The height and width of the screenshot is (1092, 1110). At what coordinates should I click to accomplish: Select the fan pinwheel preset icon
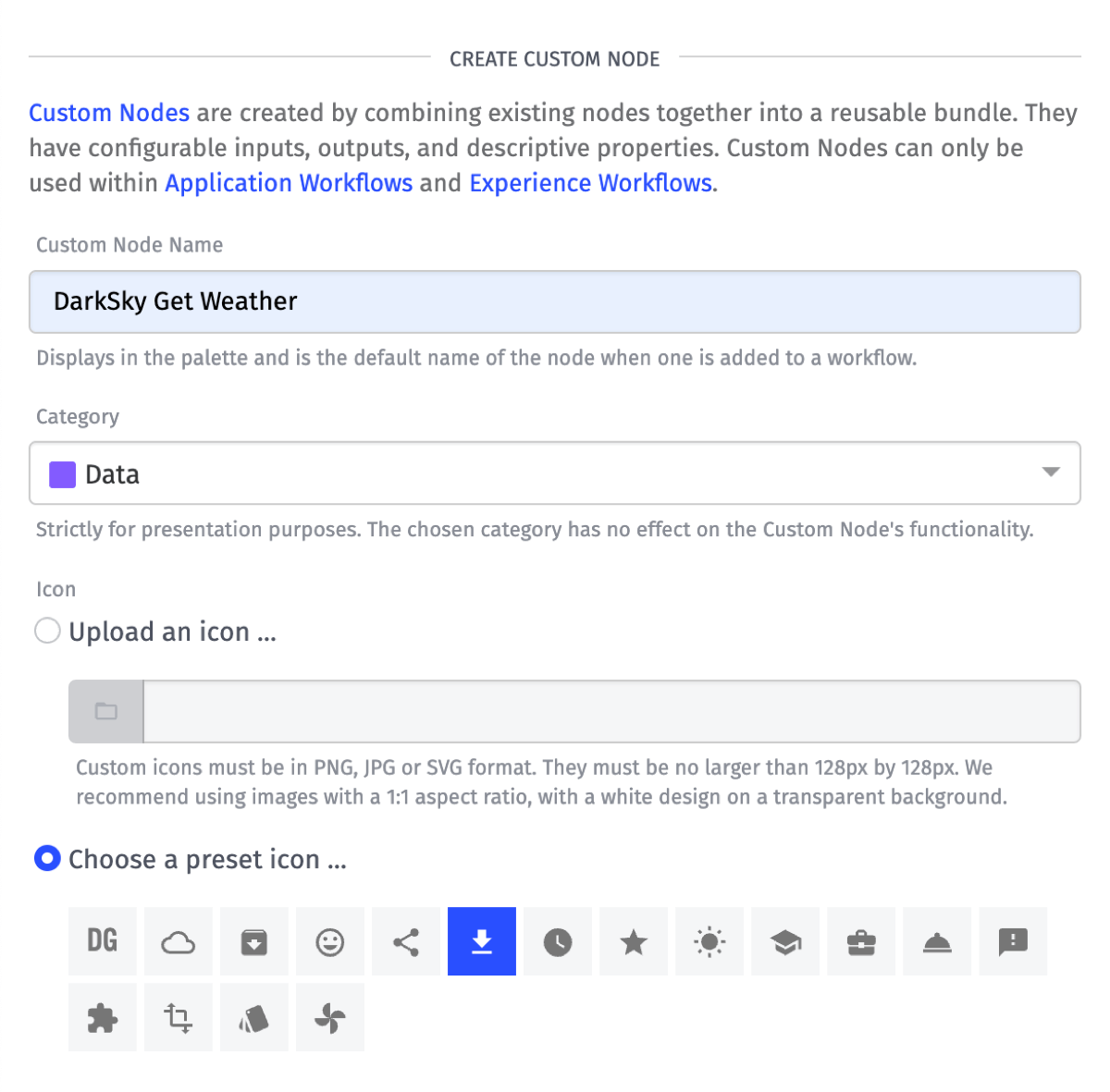pyautogui.click(x=330, y=1017)
